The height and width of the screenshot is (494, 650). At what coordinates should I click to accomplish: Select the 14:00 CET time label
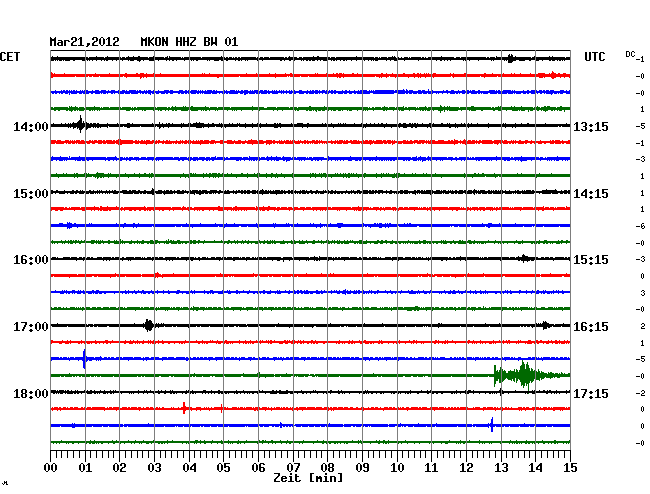(x=31, y=126)
